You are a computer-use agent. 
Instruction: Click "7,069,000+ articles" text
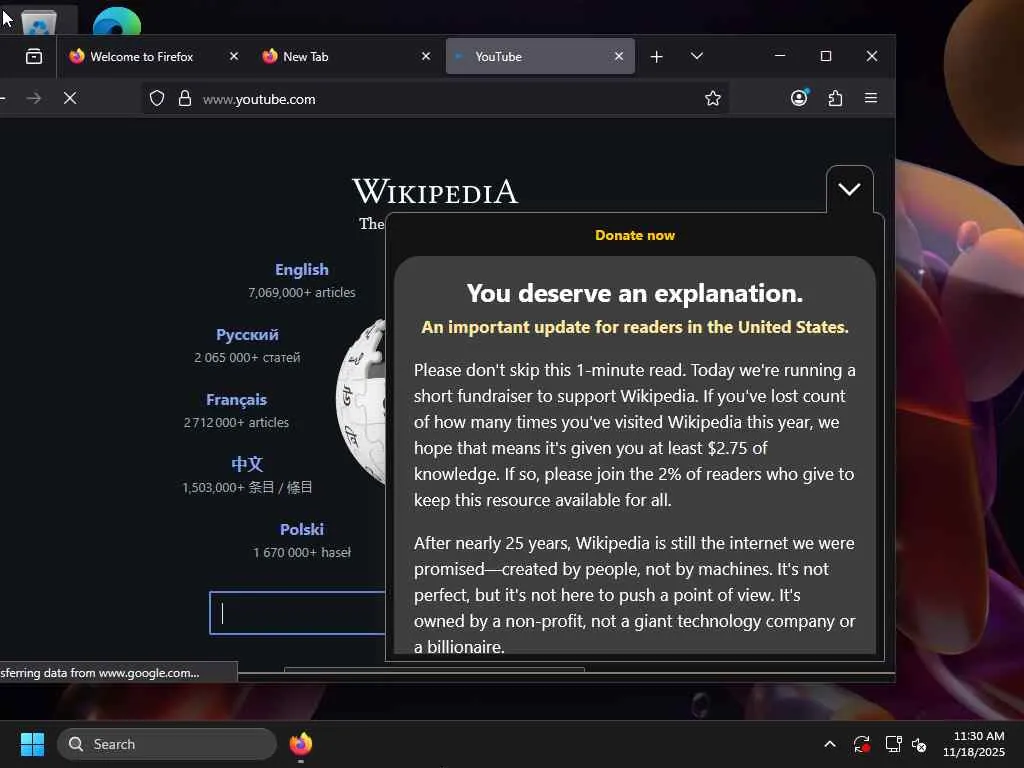(302, 293)
